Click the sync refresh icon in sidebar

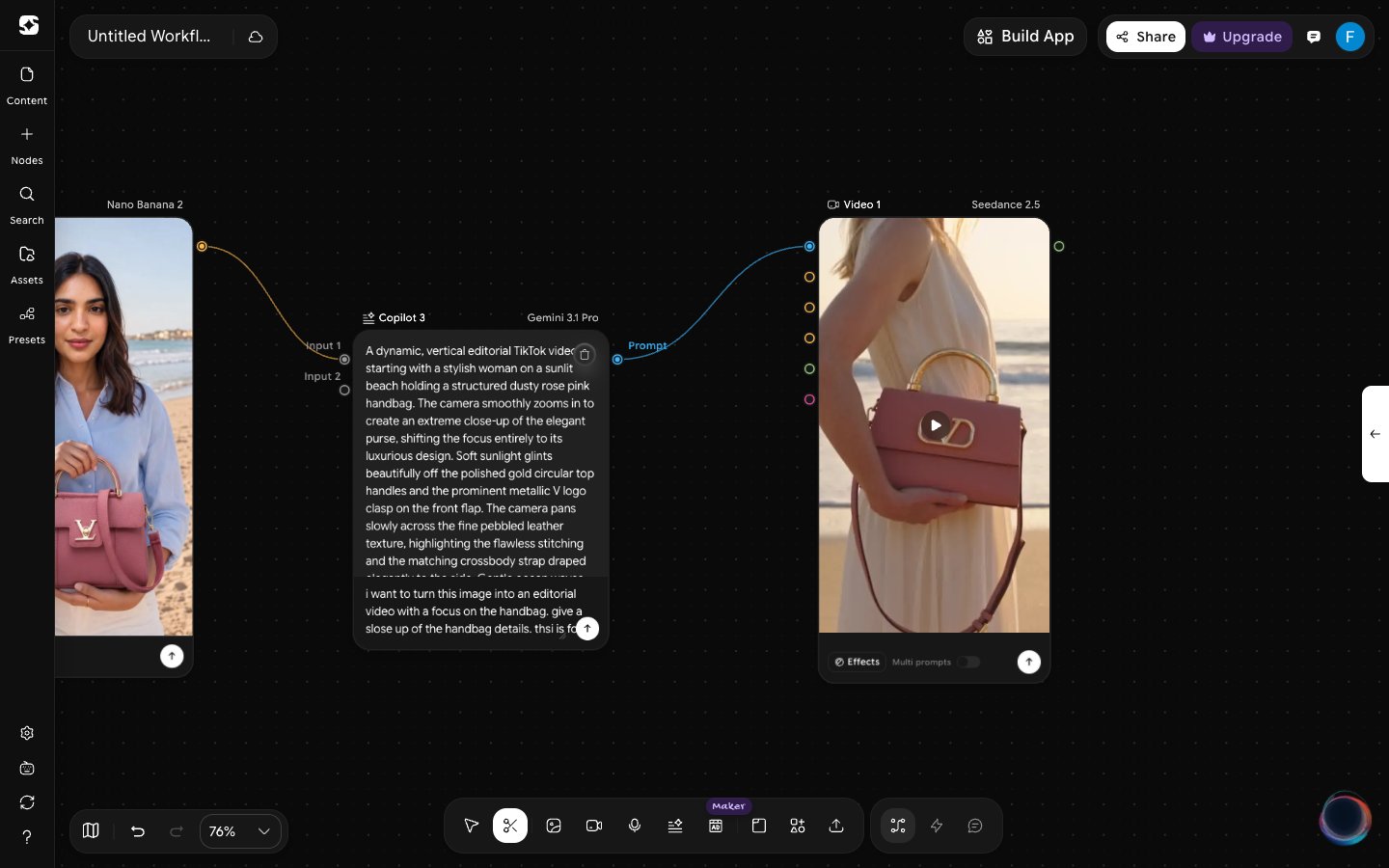tap(27, 802)
